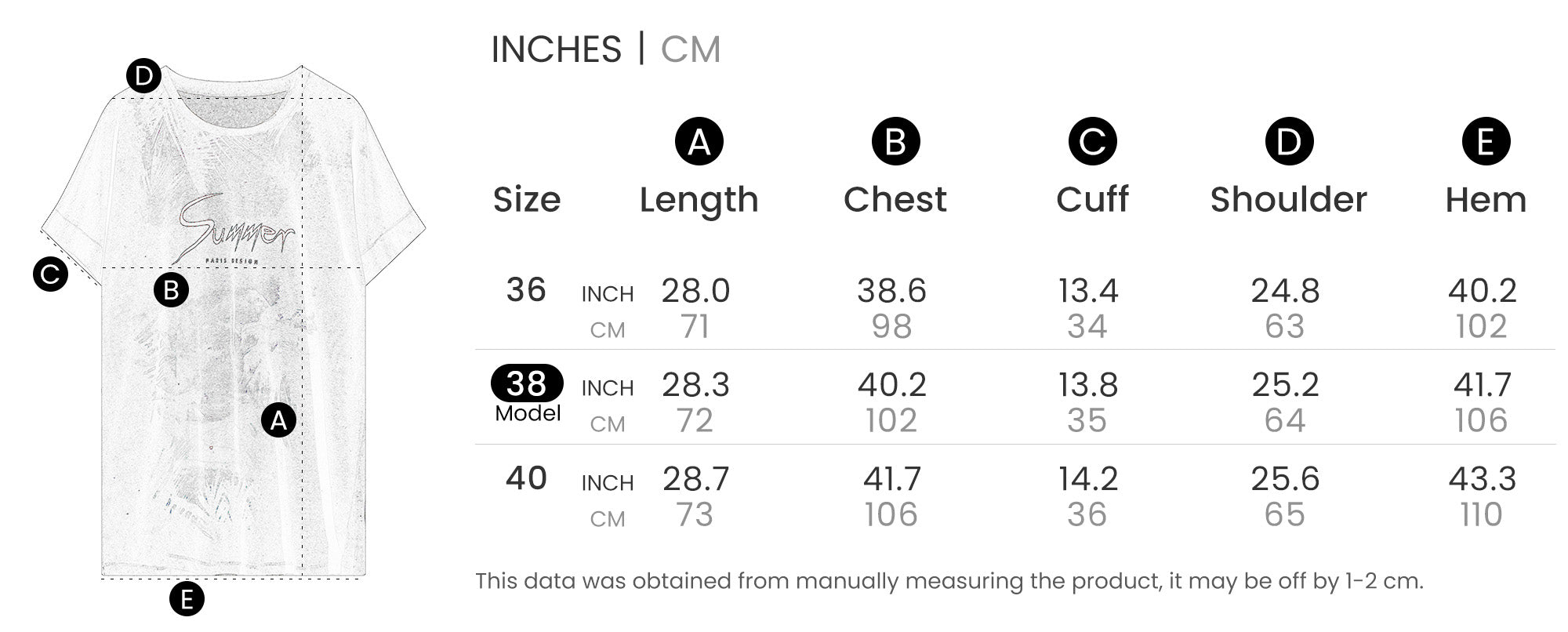Click the Length column header
1568x632 pixels.
click(699, 200)
